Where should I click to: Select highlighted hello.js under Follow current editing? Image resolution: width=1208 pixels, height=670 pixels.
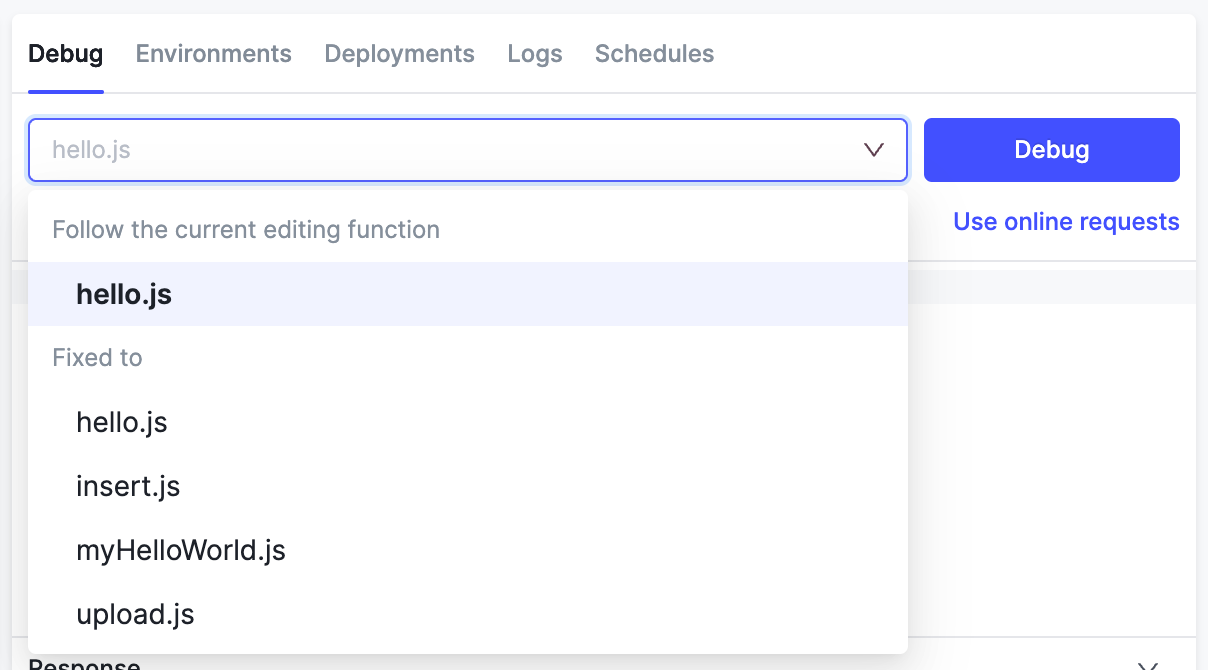(468, 294)
